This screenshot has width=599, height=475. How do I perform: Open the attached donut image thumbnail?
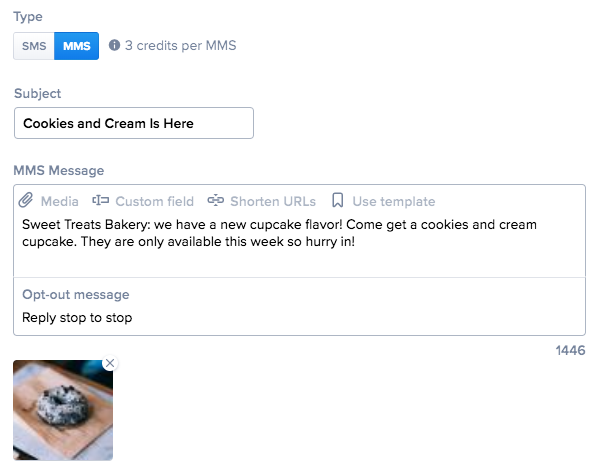click(x=63, y=410)
